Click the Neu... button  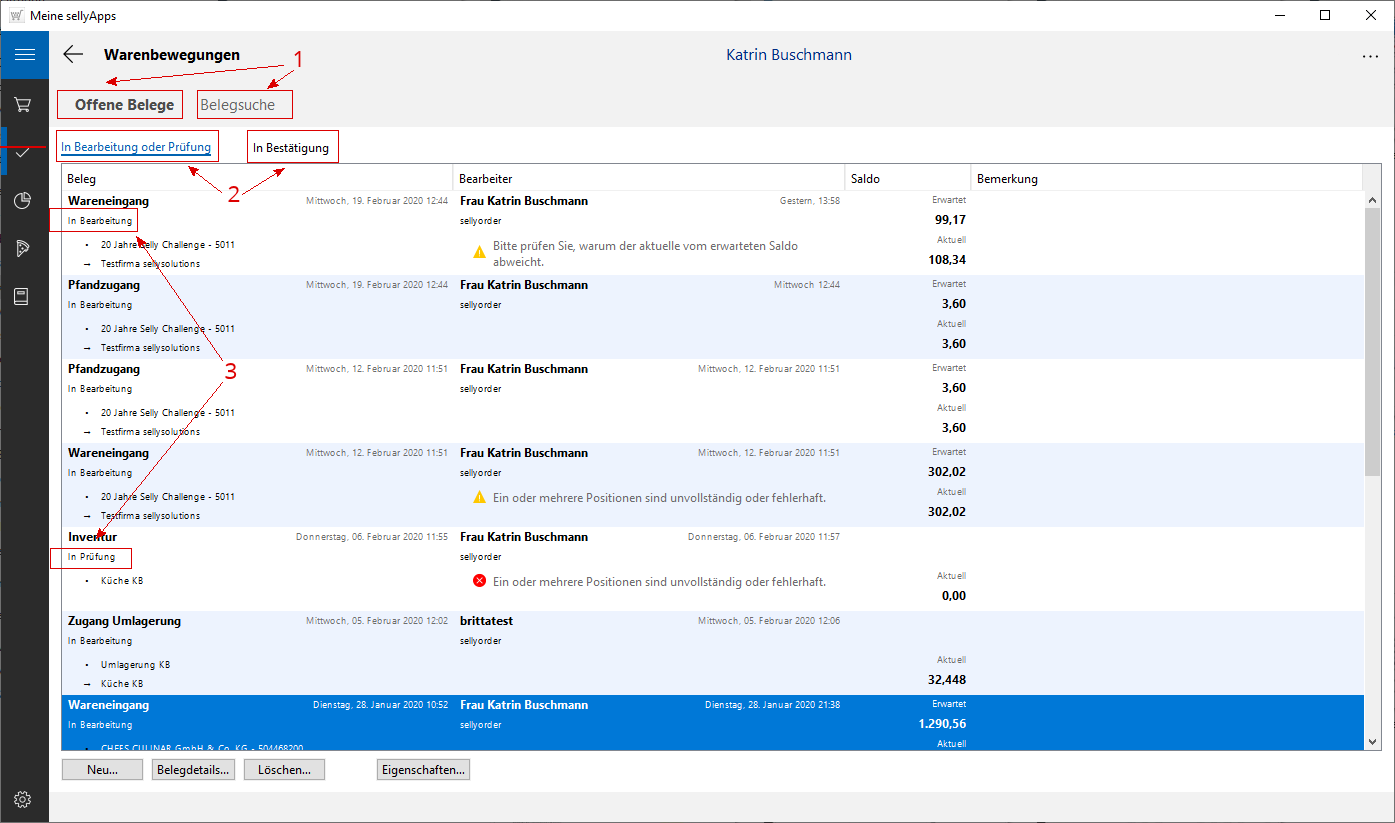[x=102, y=770]
